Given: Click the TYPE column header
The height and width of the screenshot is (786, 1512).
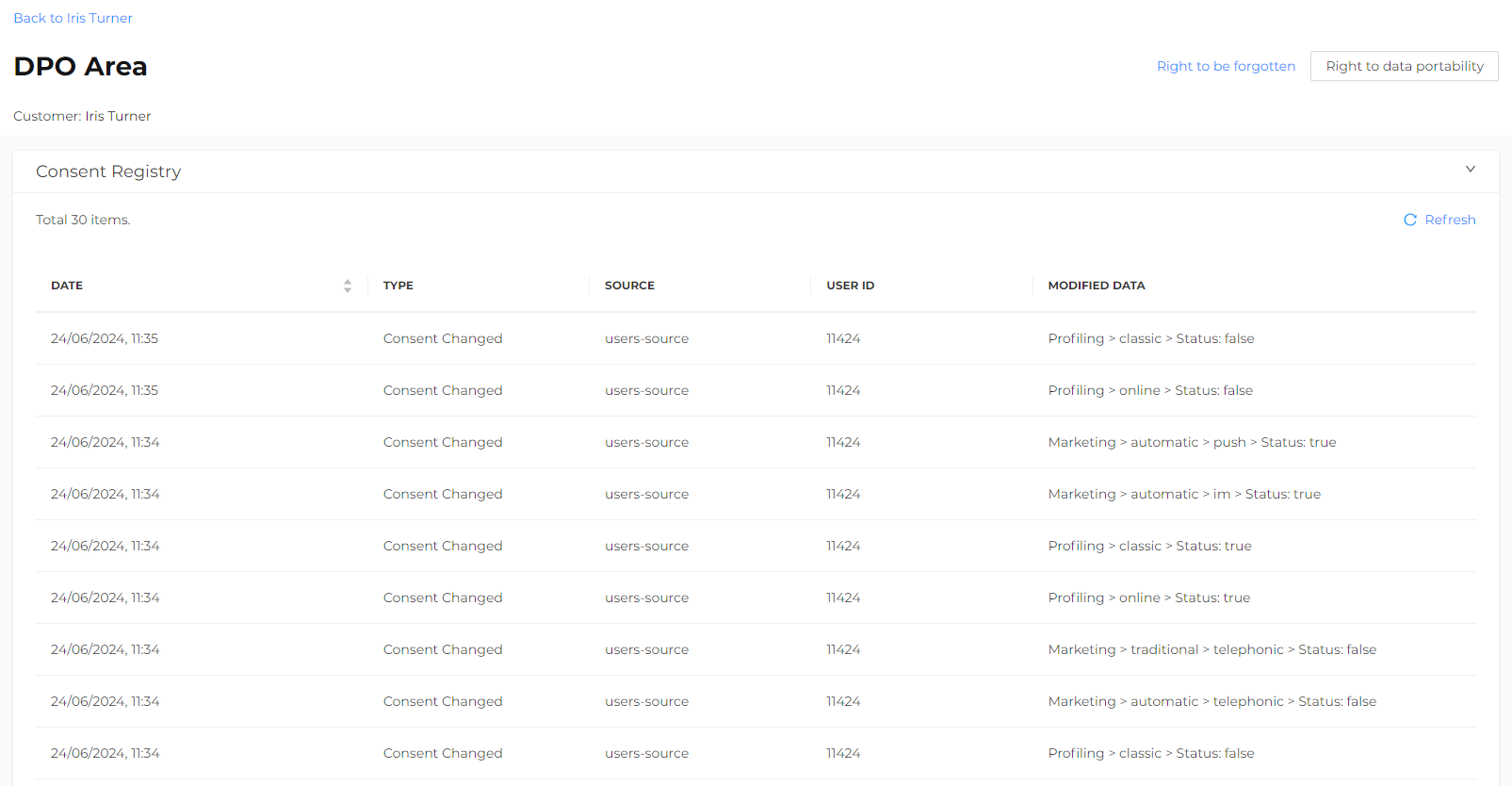Looking at the screenshot, I should (x=398, y=286).
